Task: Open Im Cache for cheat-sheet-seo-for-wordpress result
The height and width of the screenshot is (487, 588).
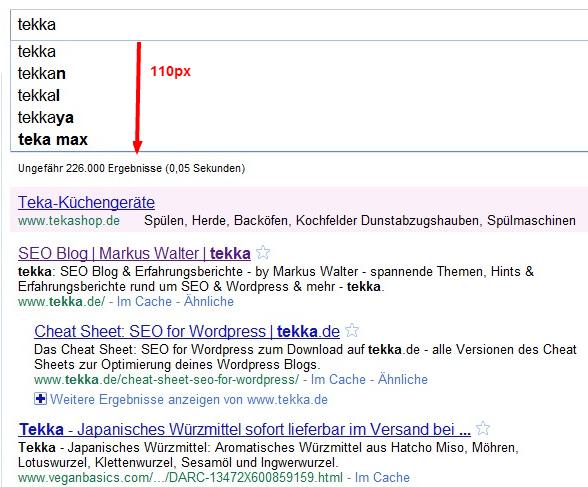Action: click(x=338, y=379)
